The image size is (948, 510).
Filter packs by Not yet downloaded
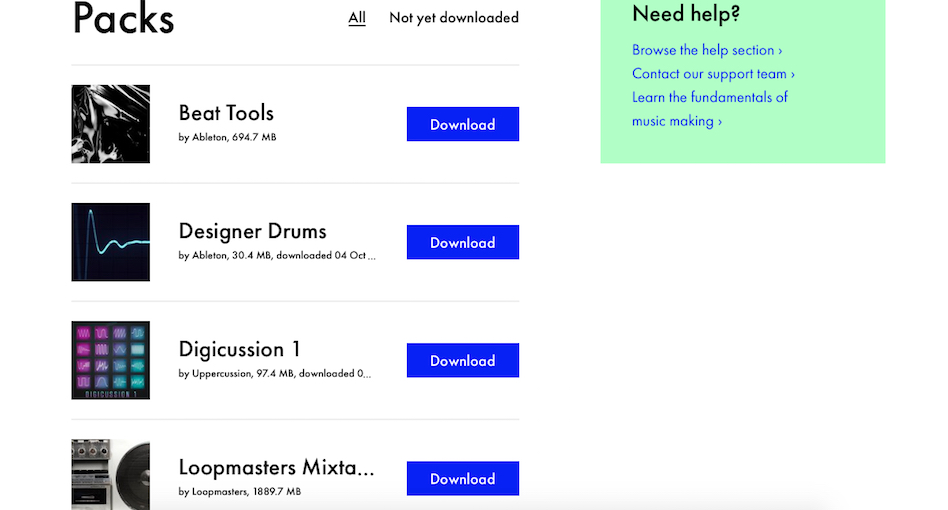(454, 18)
